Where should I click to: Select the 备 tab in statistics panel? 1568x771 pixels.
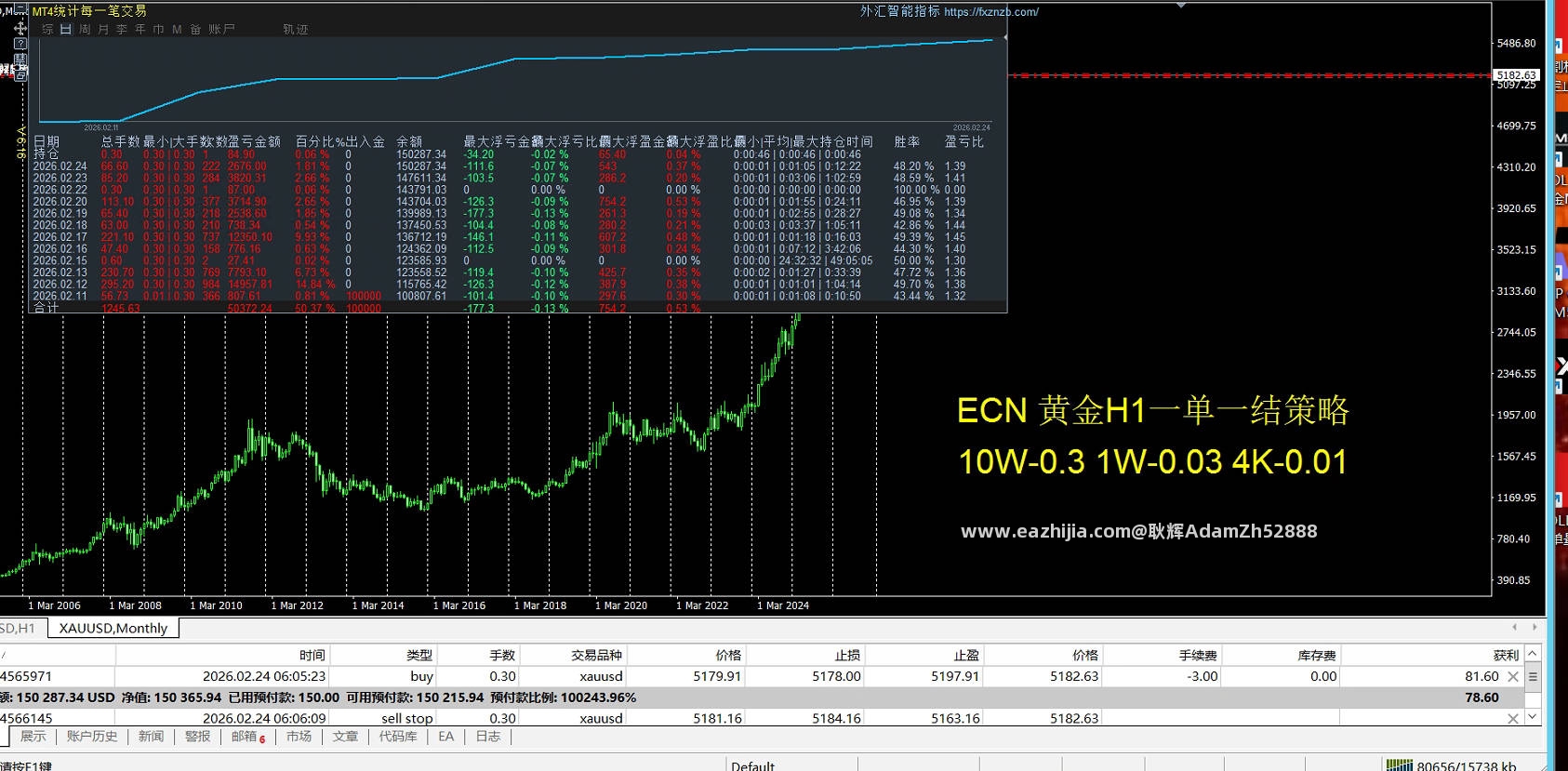click(195, 30)
